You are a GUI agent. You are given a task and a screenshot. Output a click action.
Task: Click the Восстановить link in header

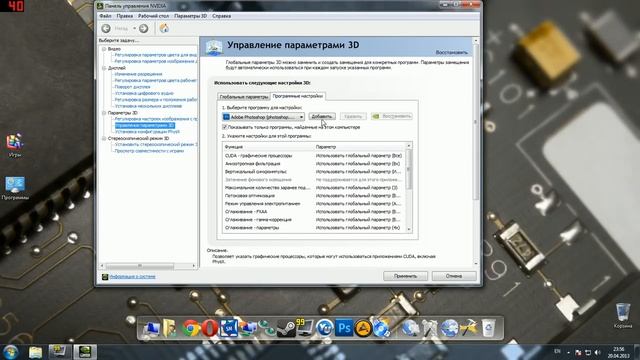click(x=451, y=53)
